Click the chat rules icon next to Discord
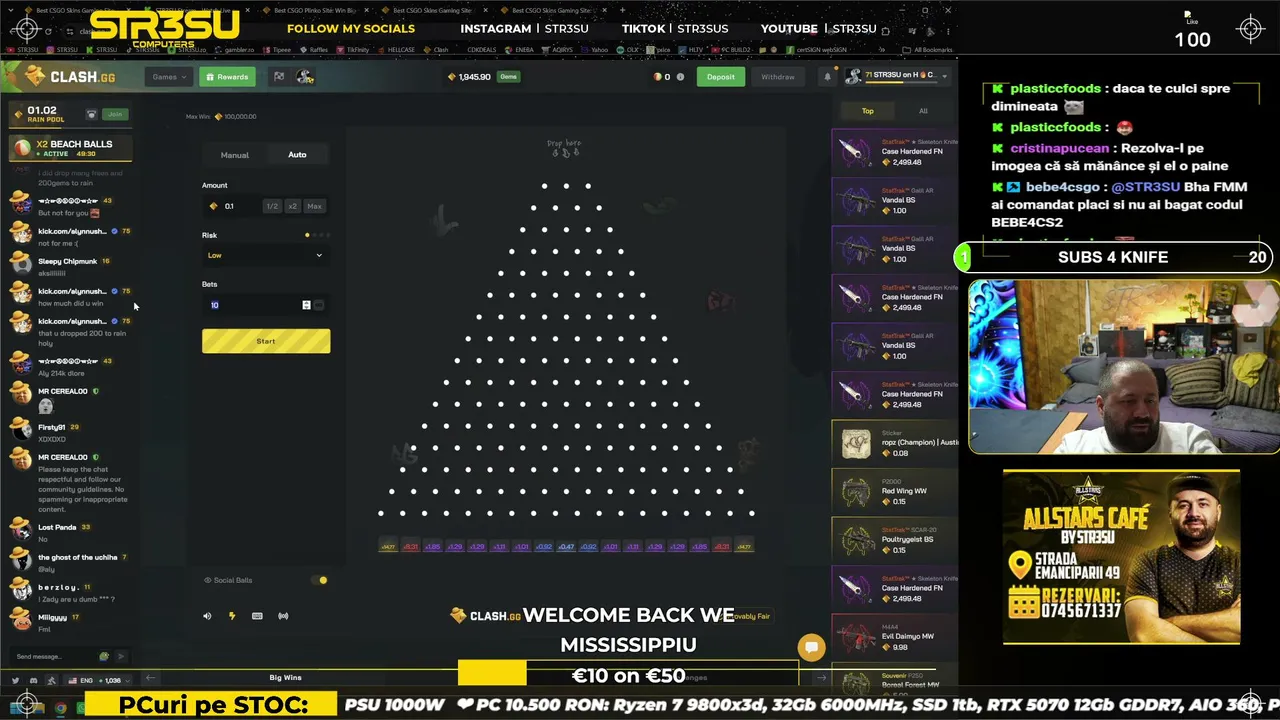1280x720 pixels. [x=51, y=680]
